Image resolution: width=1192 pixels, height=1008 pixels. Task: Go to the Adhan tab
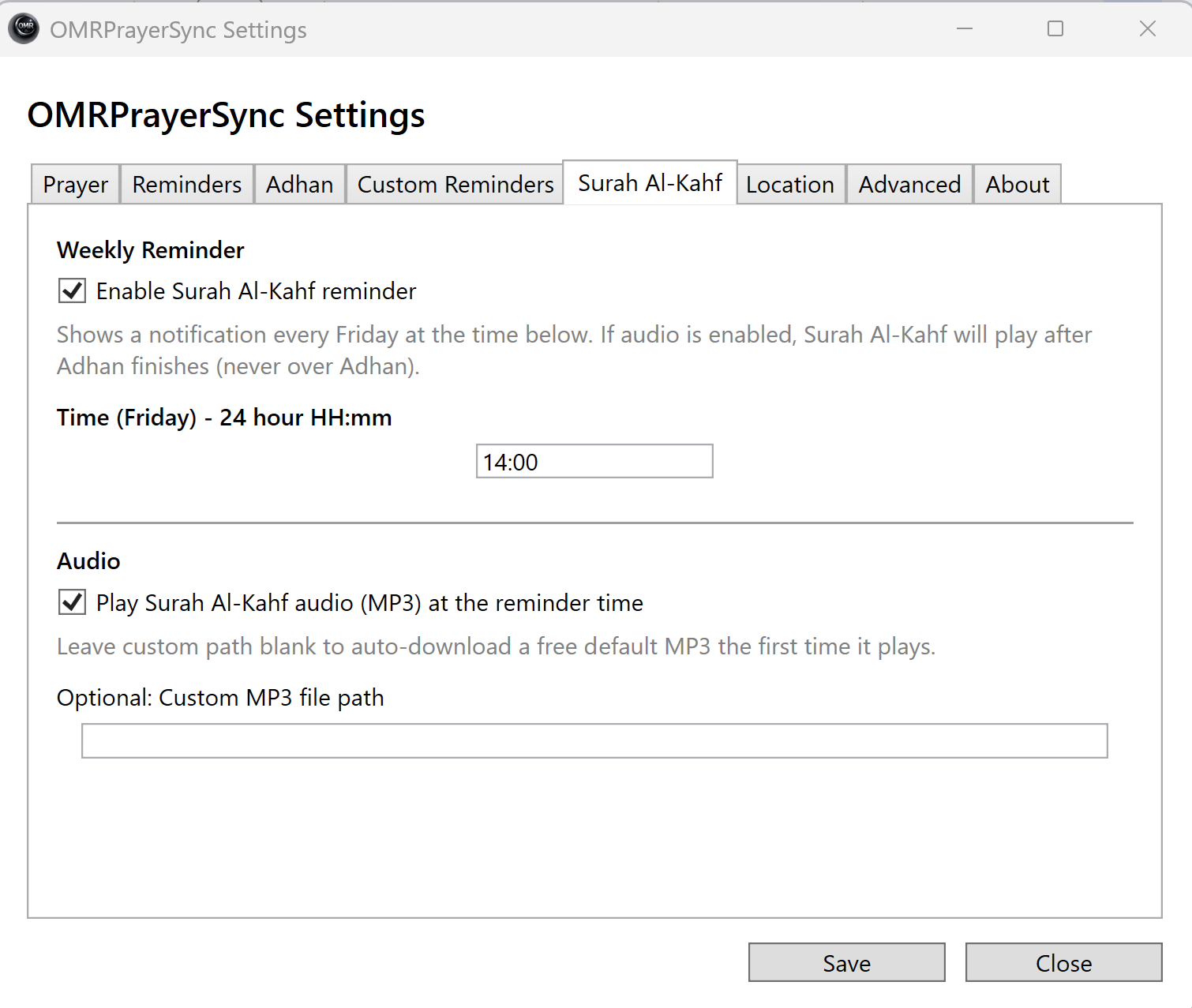300,184
